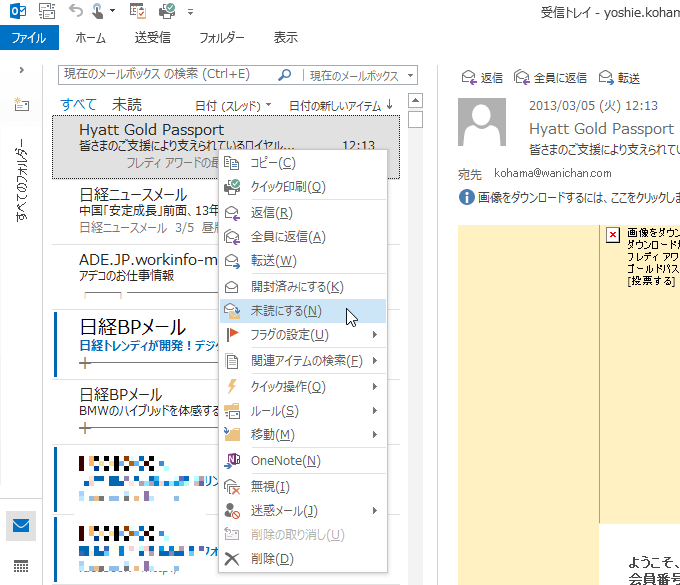
Task: Click the kohama@wanichan.com recipient address
Action: [552, 173]
